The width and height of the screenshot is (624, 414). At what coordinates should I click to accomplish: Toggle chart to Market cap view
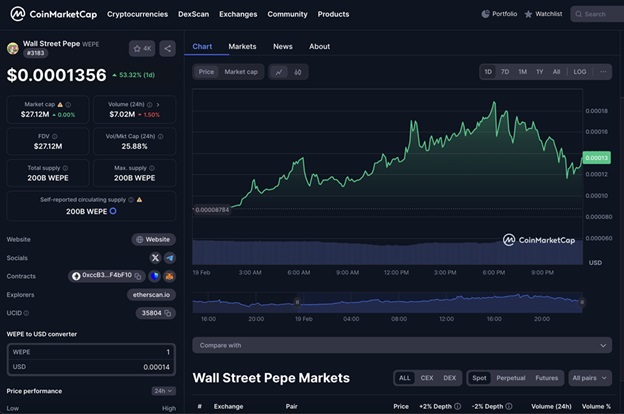(x=240, y=72)
